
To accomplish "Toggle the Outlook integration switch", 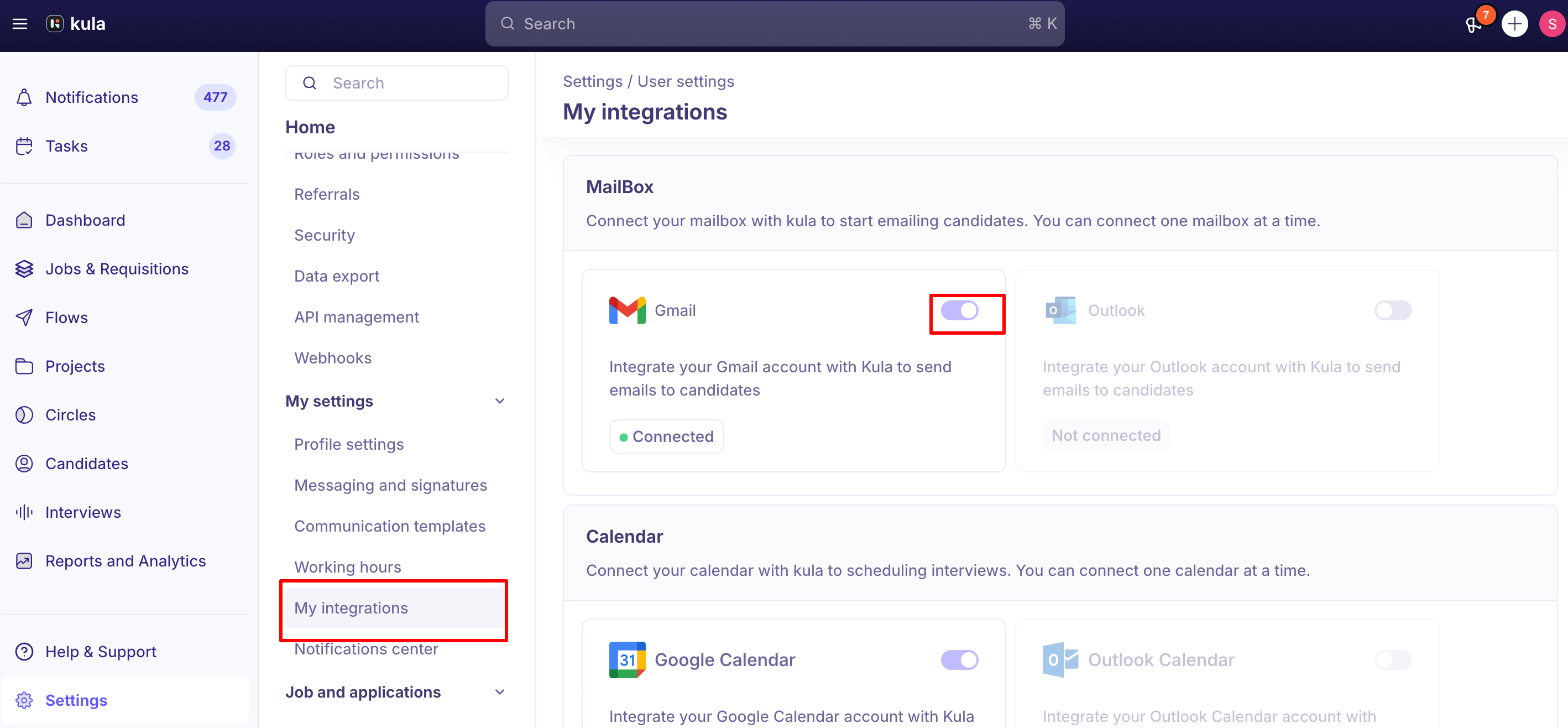I will [1393, 311].
